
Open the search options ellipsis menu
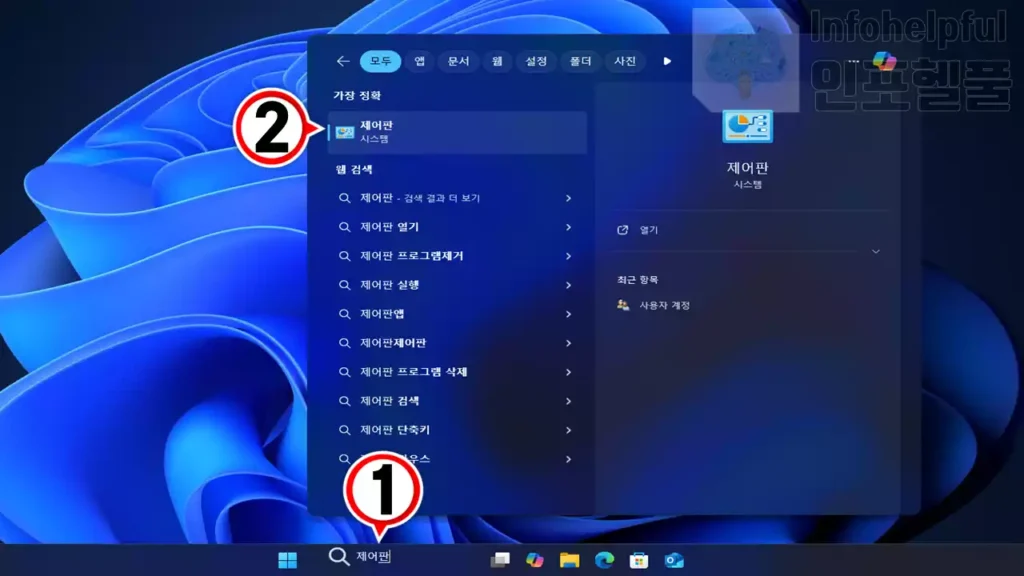click(x=854, y=61)
